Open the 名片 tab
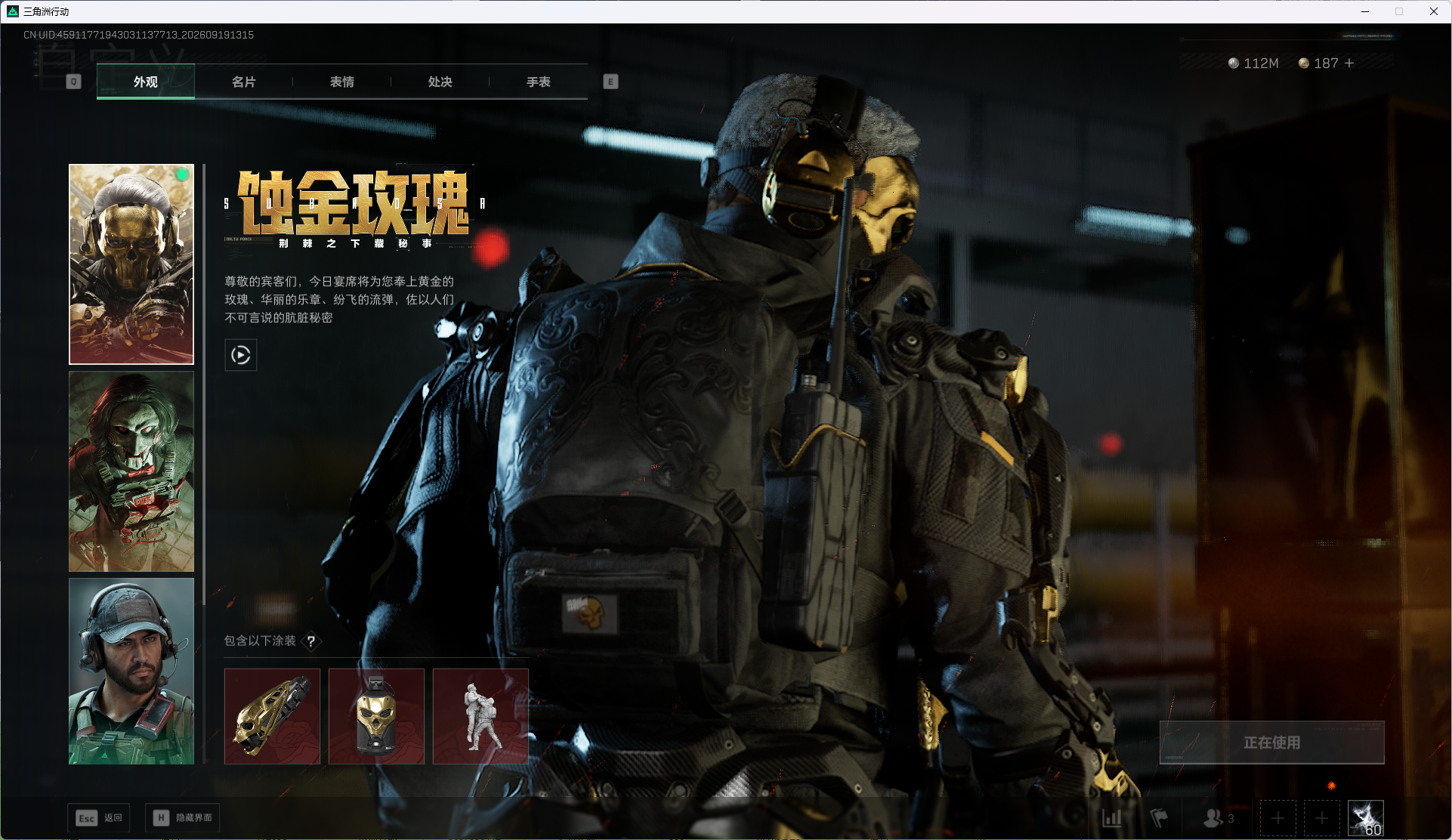 244,82
